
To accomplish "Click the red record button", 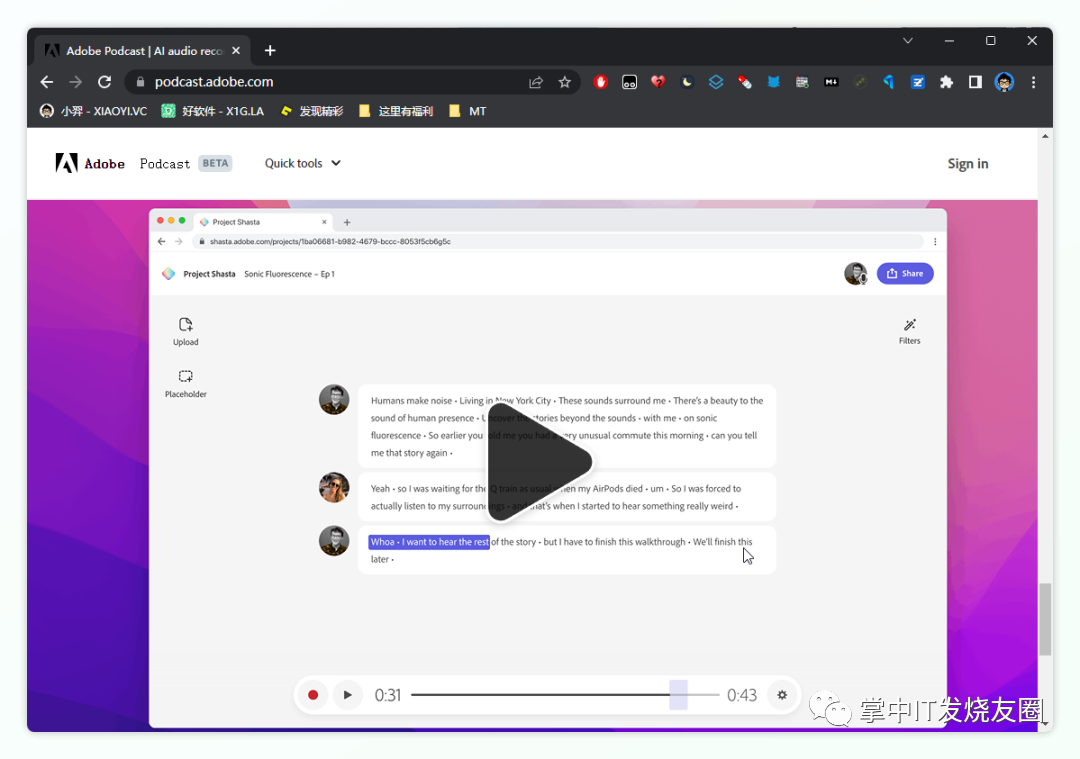I will [x=313, y=695].
